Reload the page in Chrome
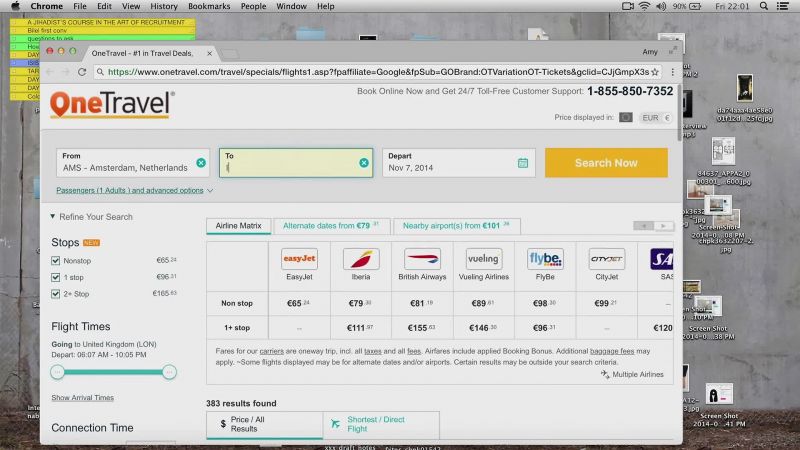This screenshot has width=800, height=450. (x=82, y=72)
